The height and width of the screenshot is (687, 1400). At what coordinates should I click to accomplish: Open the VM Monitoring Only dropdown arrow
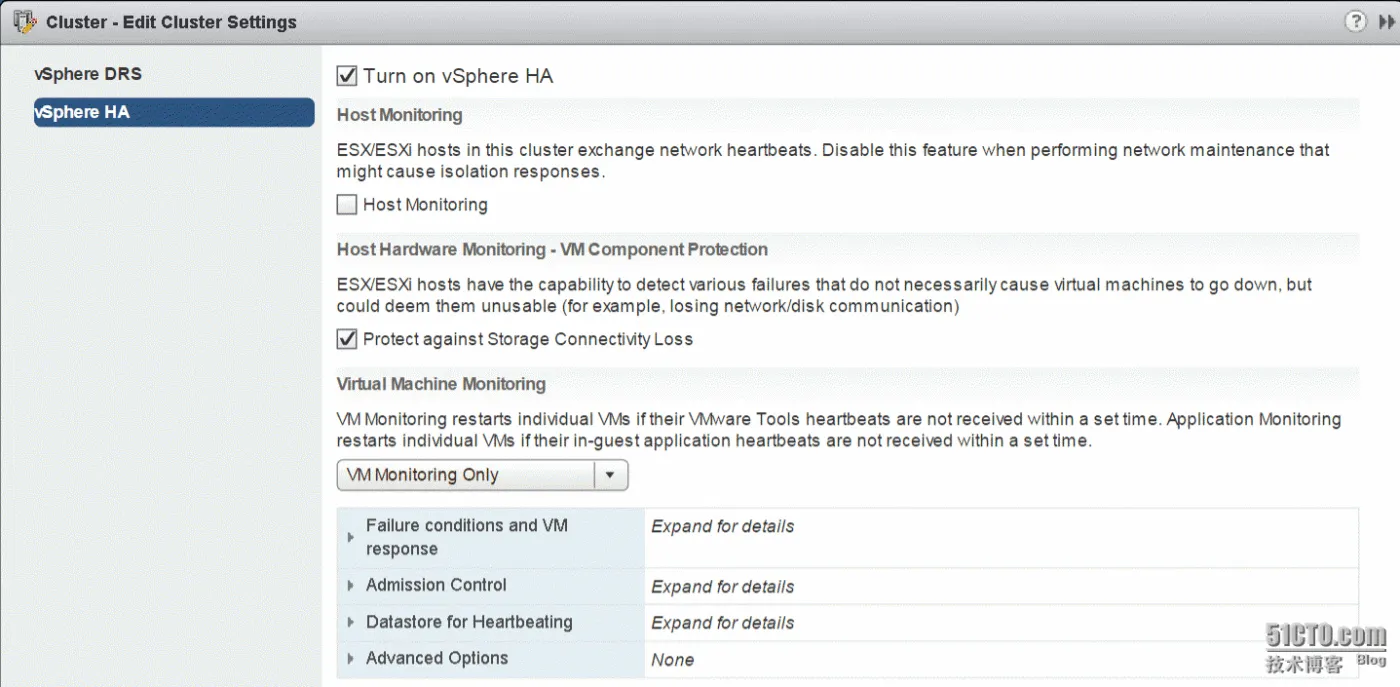point(610,475)
